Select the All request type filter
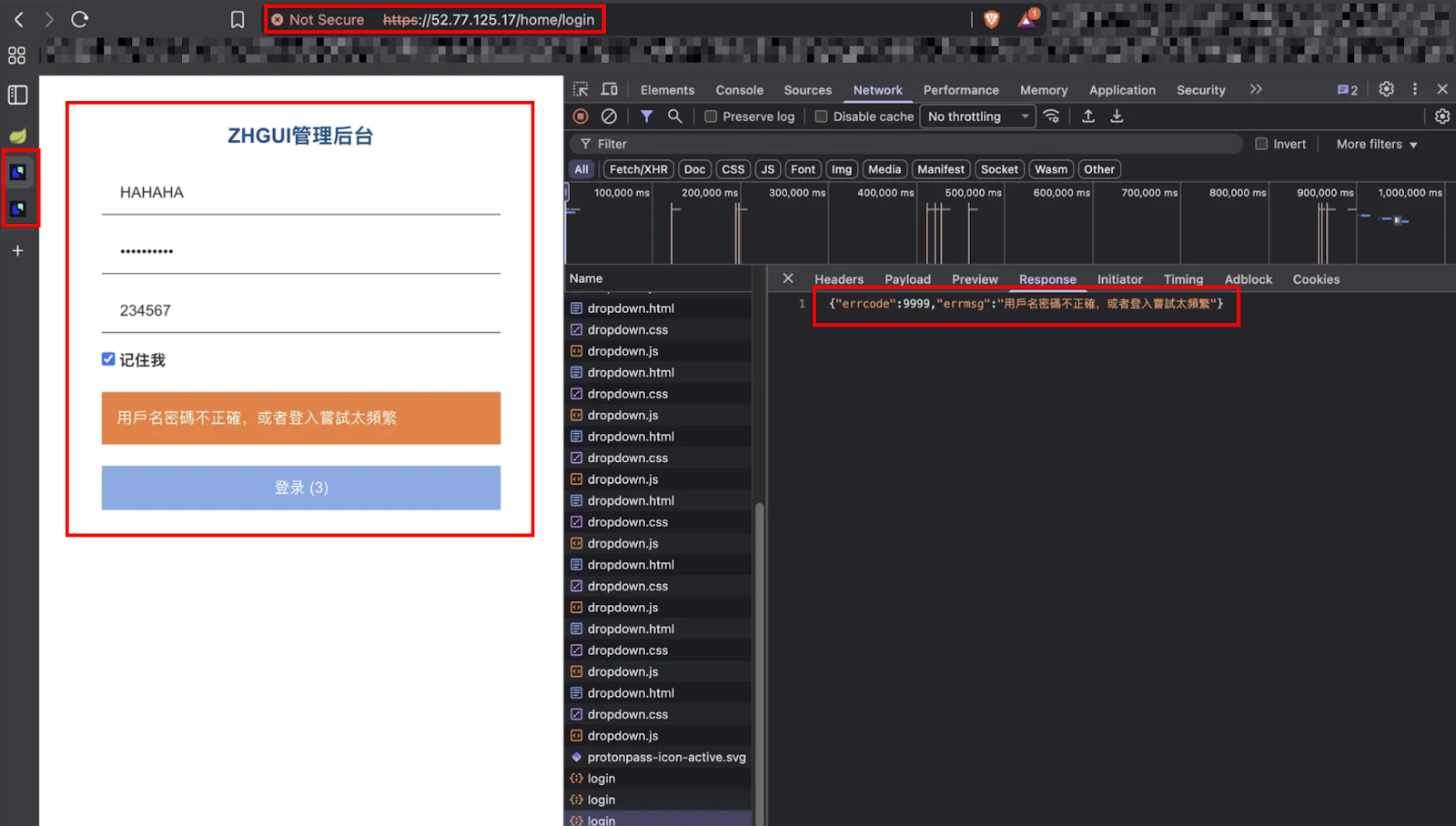1456x826 pixels. tap(581, 169)
